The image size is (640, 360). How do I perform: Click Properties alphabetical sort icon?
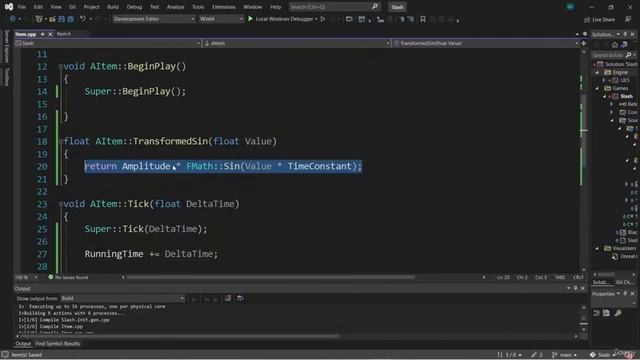607,313
